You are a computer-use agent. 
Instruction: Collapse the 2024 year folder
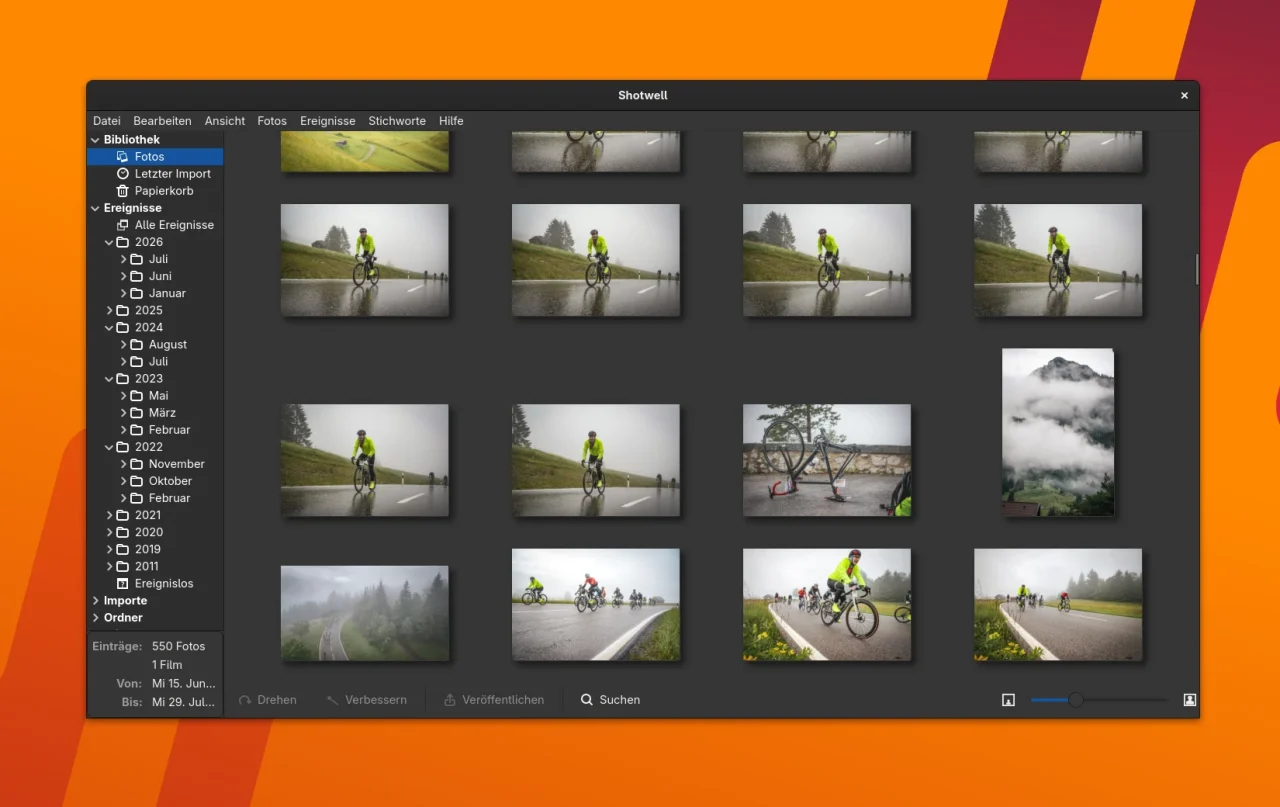point(109,327)
